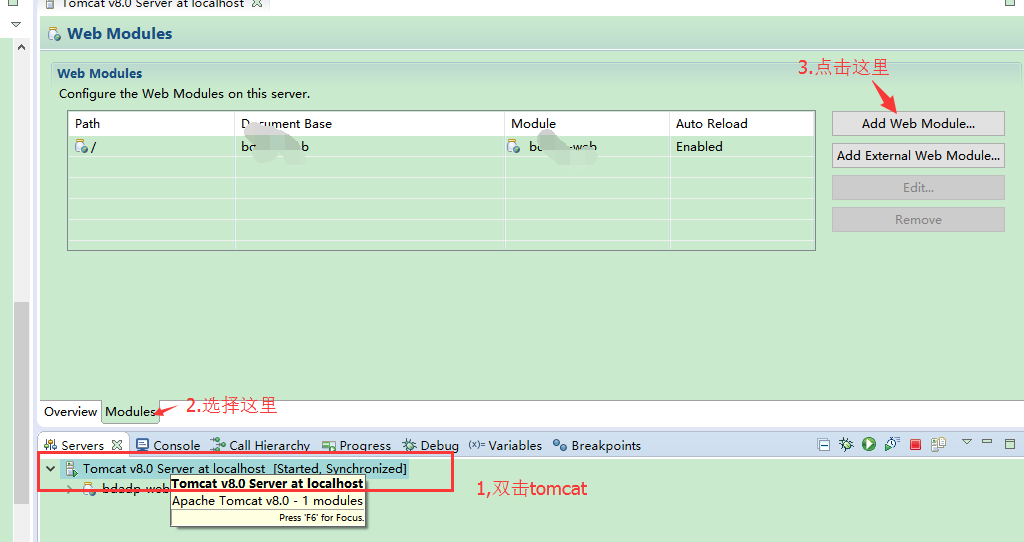Close the Servers view tab X

click(x=117, y=445)
